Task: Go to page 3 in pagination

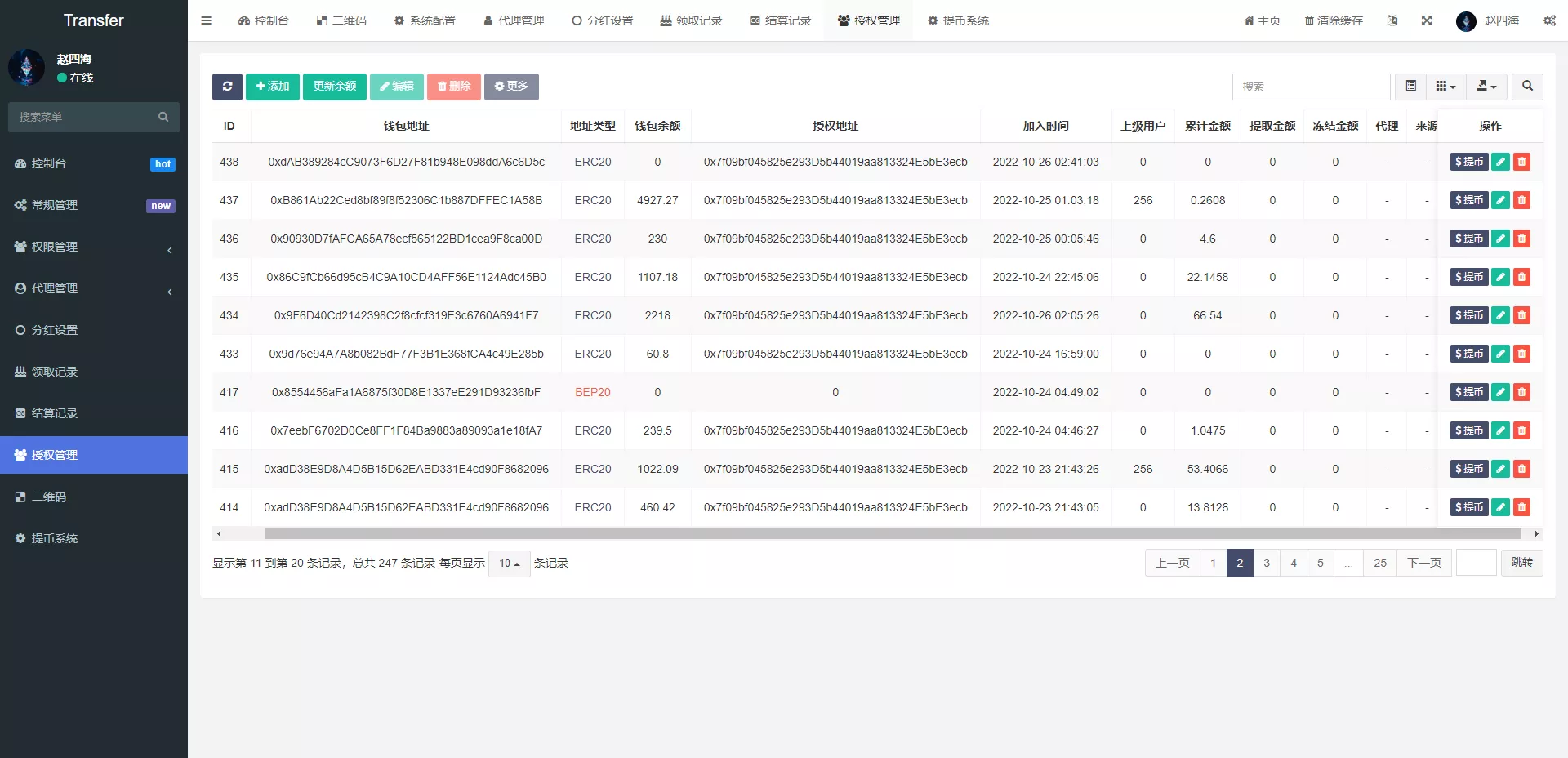Action: [1267, 563]
